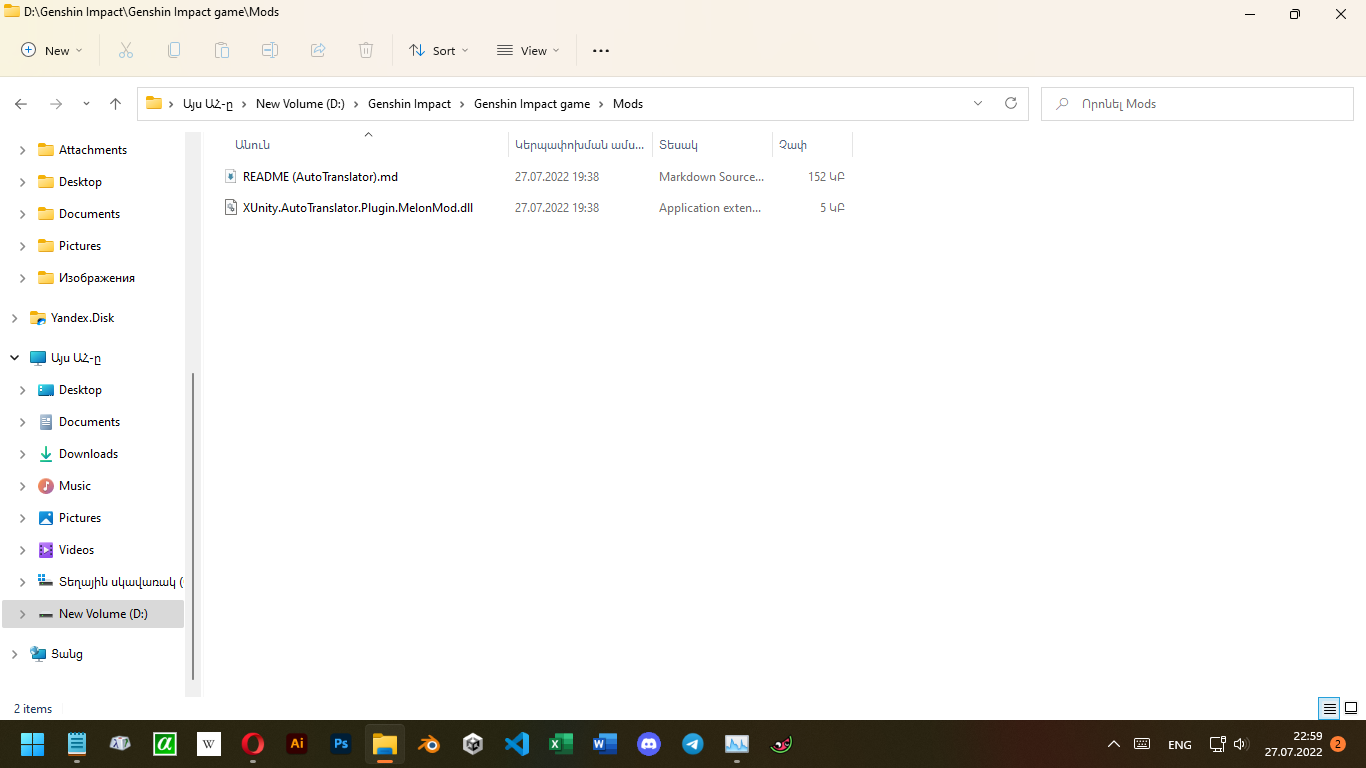Expand the Изображения folder in the sidebar
This screenshot has height=768, width=1366.
23,278
